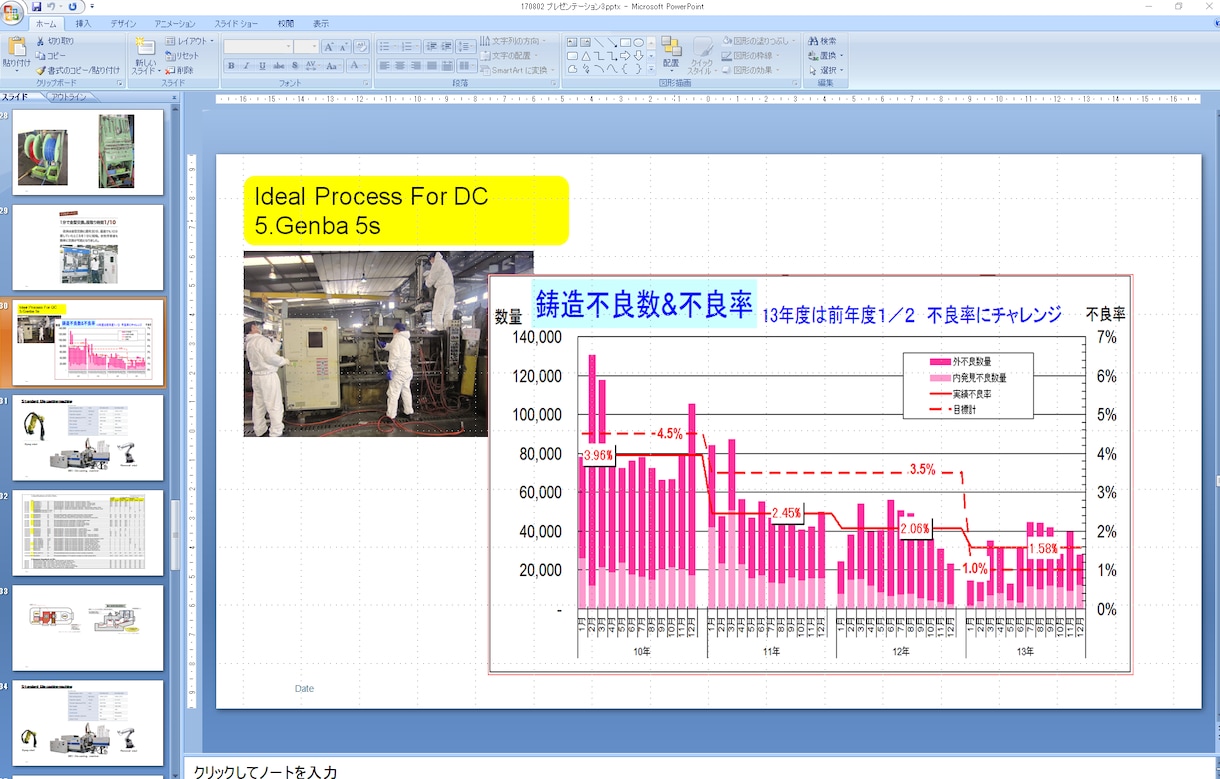Toggle text shadow formatting

point(294,66)
